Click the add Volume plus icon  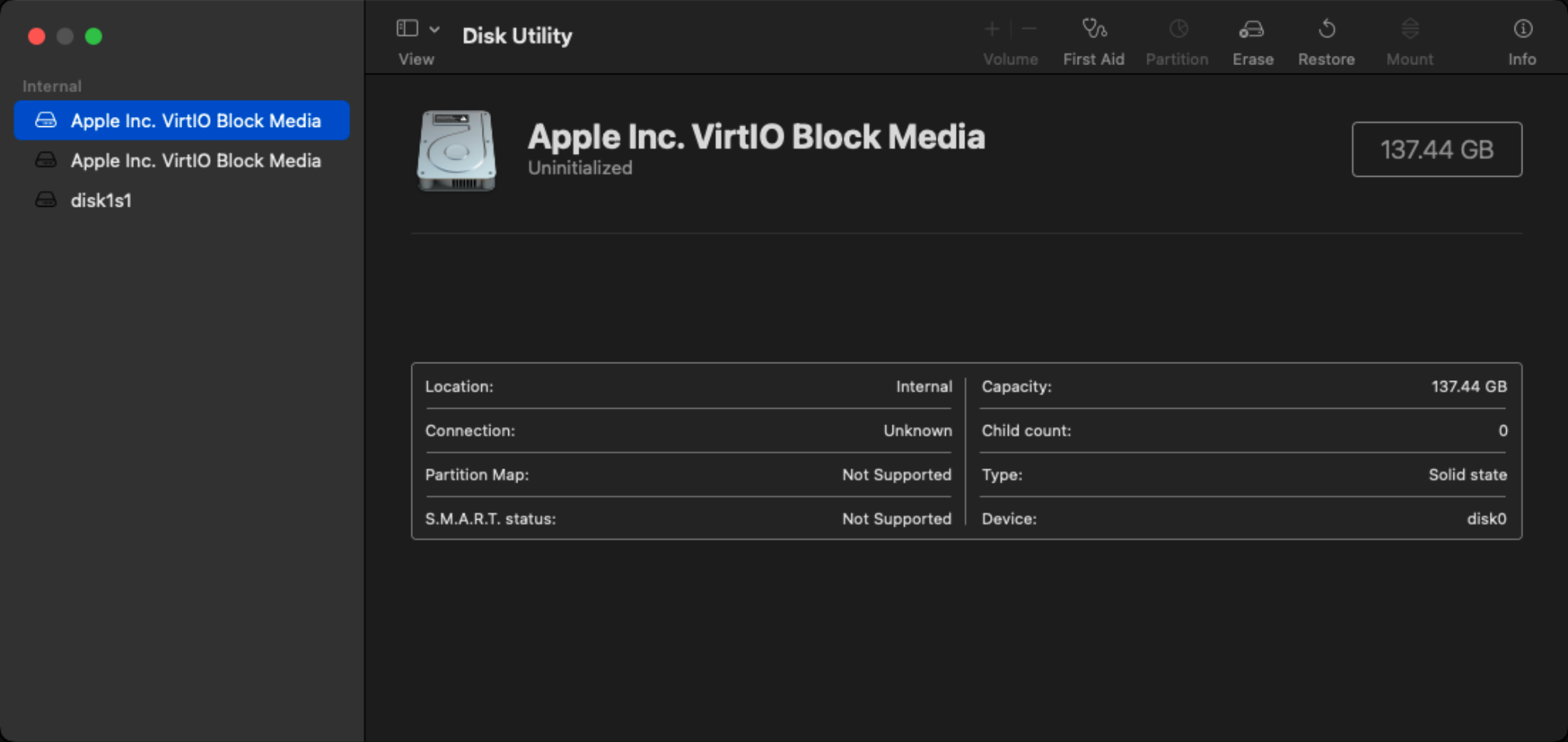pyautogui.click(x=992, y=29)
